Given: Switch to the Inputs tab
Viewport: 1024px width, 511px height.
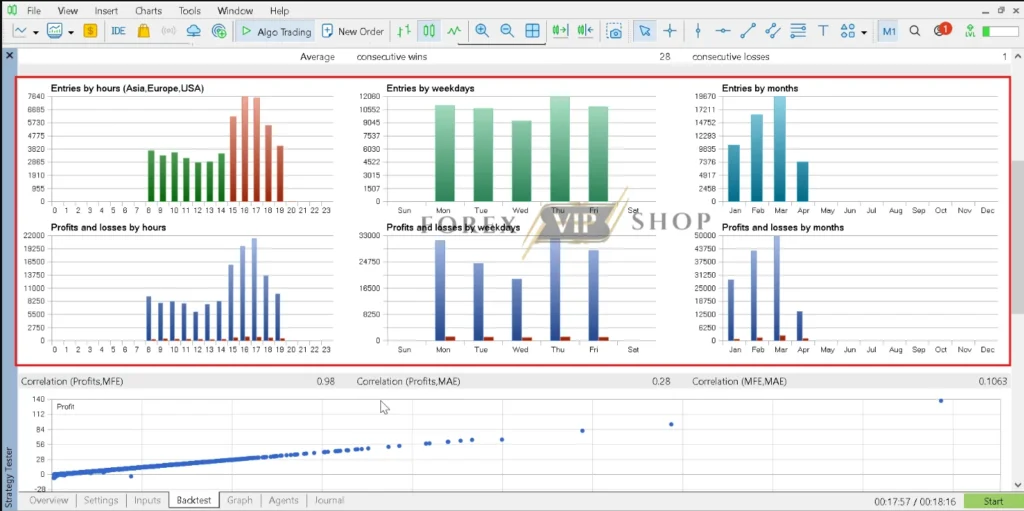Looking at the screenshot, I should tap(147, 500).
